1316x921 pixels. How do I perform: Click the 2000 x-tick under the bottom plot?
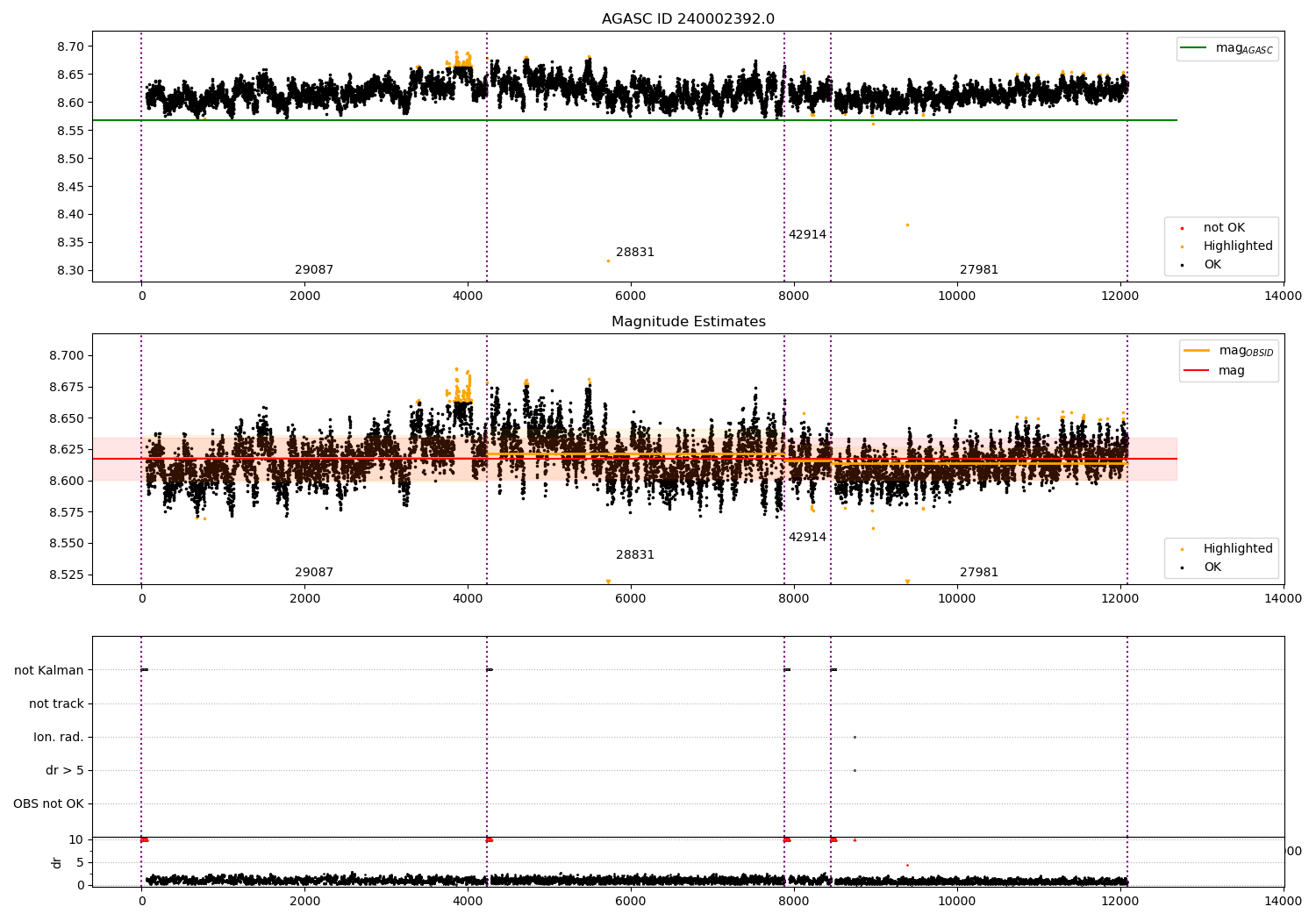pyautogui.click(x=304, y=901)
